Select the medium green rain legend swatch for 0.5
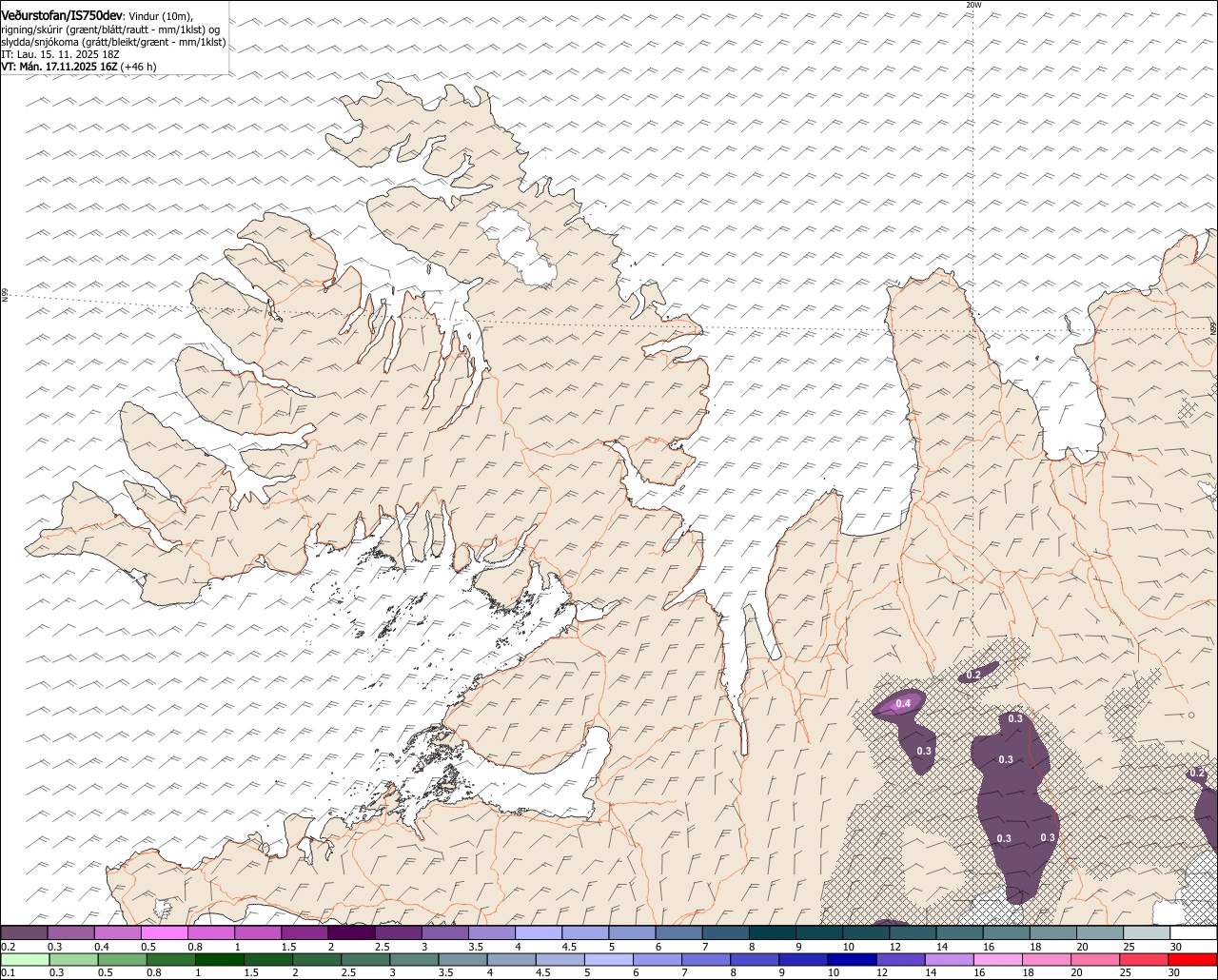The width and height of the screenshot is (1218, 980). point(122,959)
